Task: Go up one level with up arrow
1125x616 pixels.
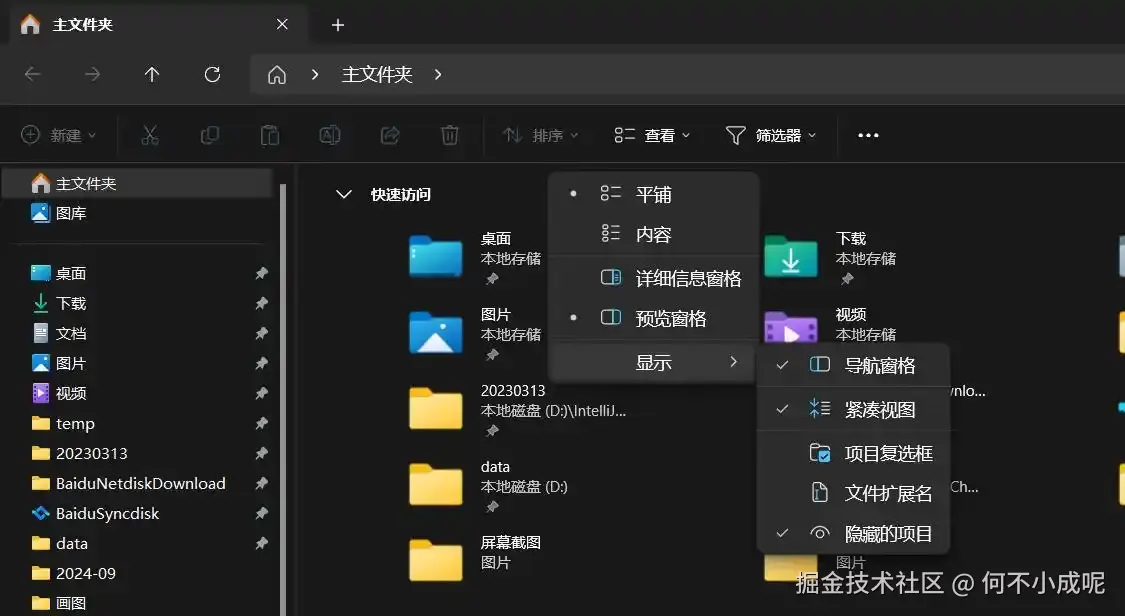Action: (x=151, y=74)
